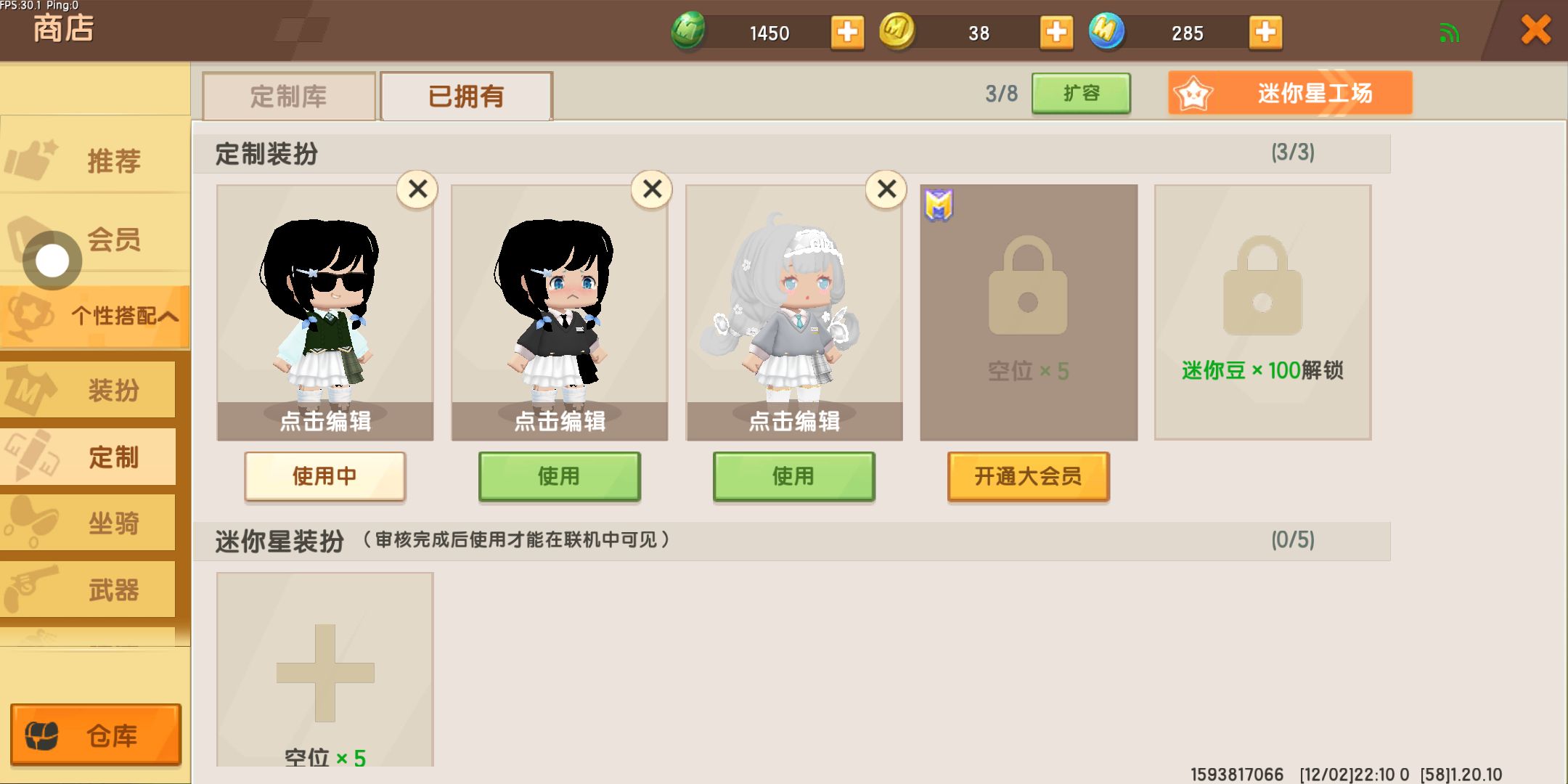This screenshot has height=784, width=1568.
Task: Use the second black-hair outfit
Action: (x=559, y=476)
